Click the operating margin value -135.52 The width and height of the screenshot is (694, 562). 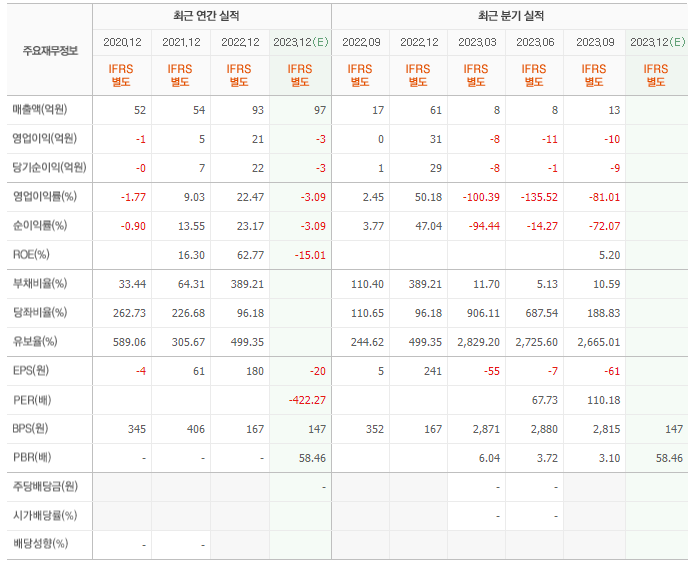[539, 197]
